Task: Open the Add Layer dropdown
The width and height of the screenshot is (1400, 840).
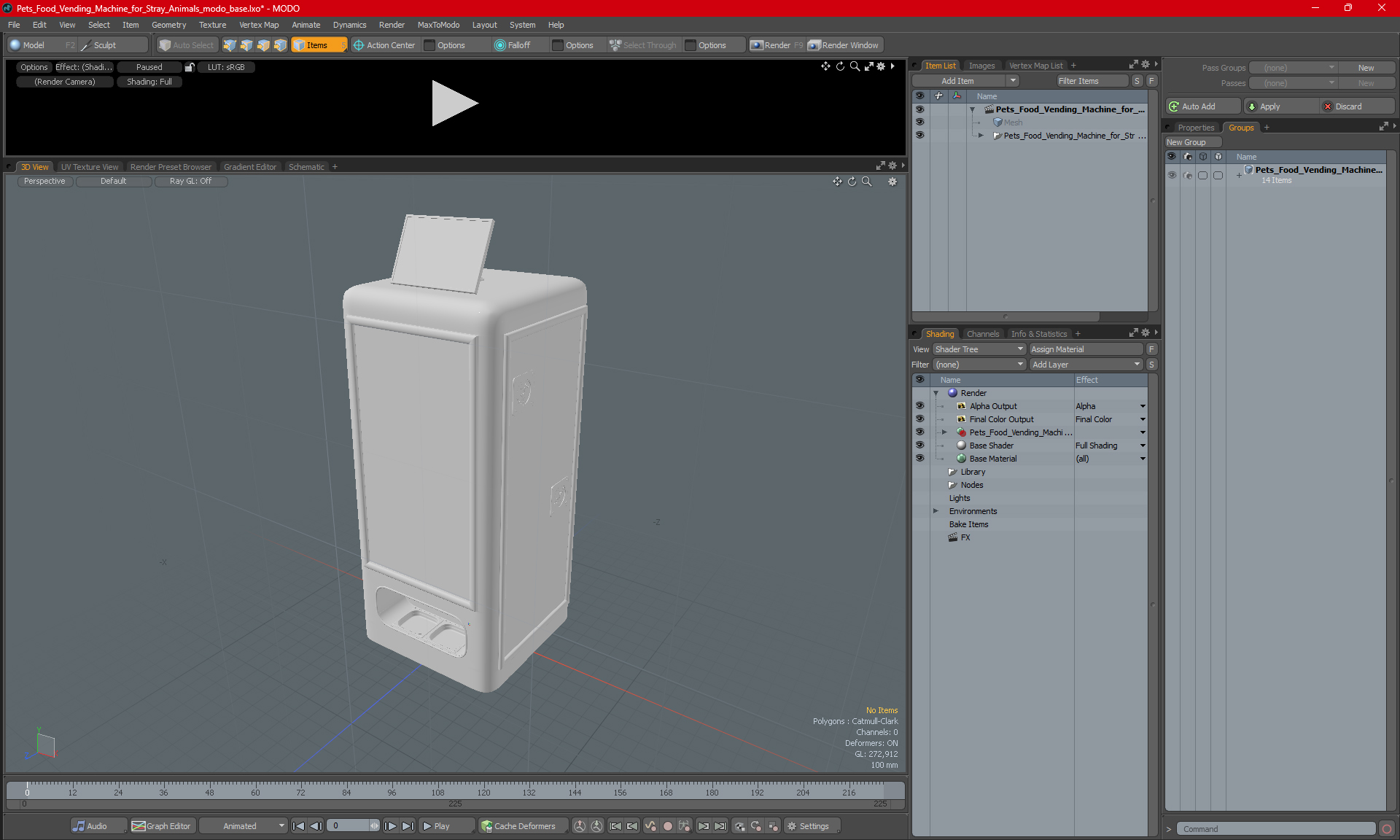Action: [1085, 365]
